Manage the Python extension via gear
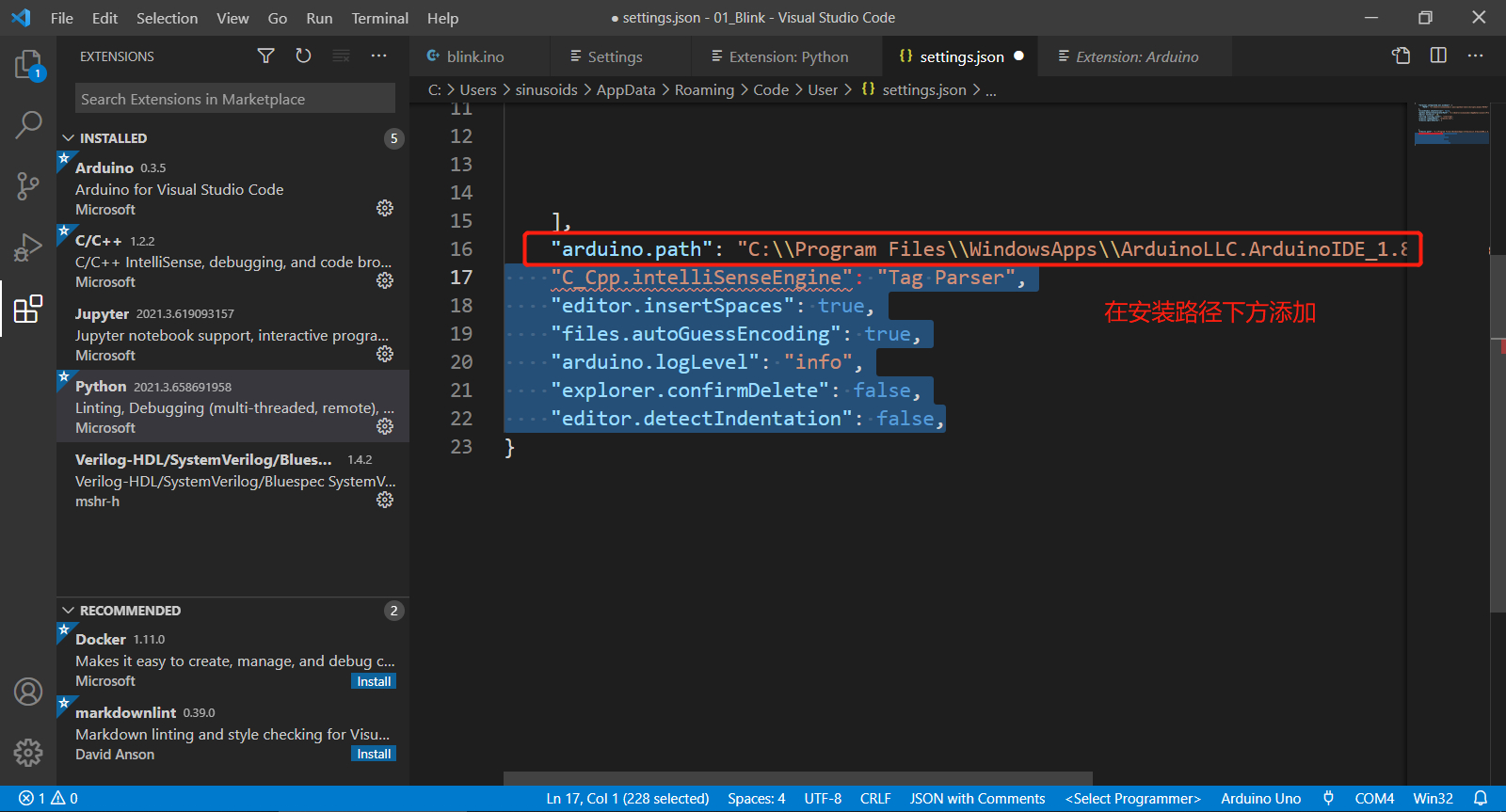This screenshot has width=1506, height=812. (x=385, y=426)
